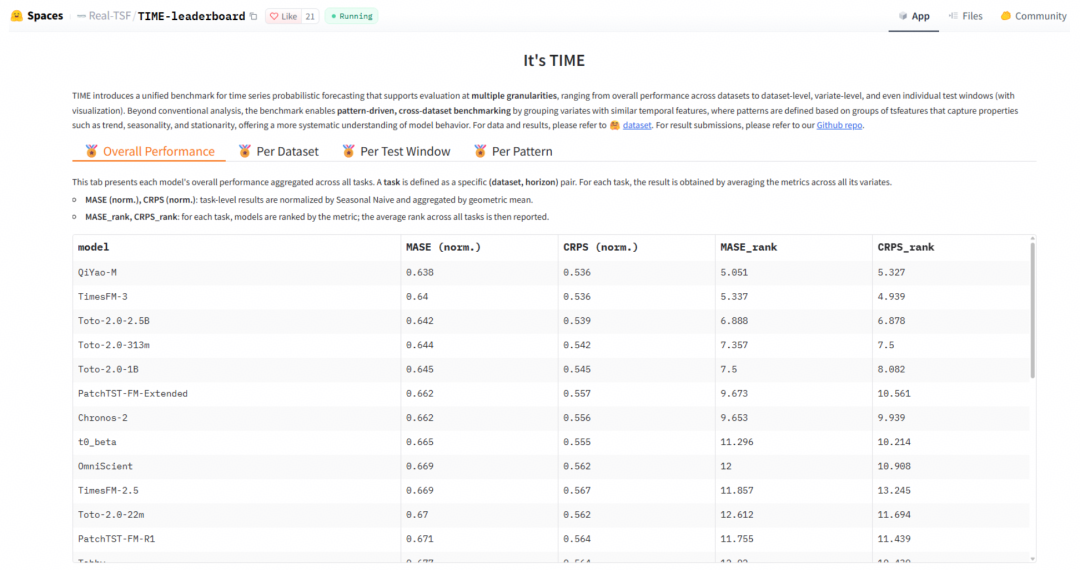This screenshot has height=570, width=1080.
Task: Follow the dataset hyperlink
Action: pyautogui.click(x=636, y=125)
